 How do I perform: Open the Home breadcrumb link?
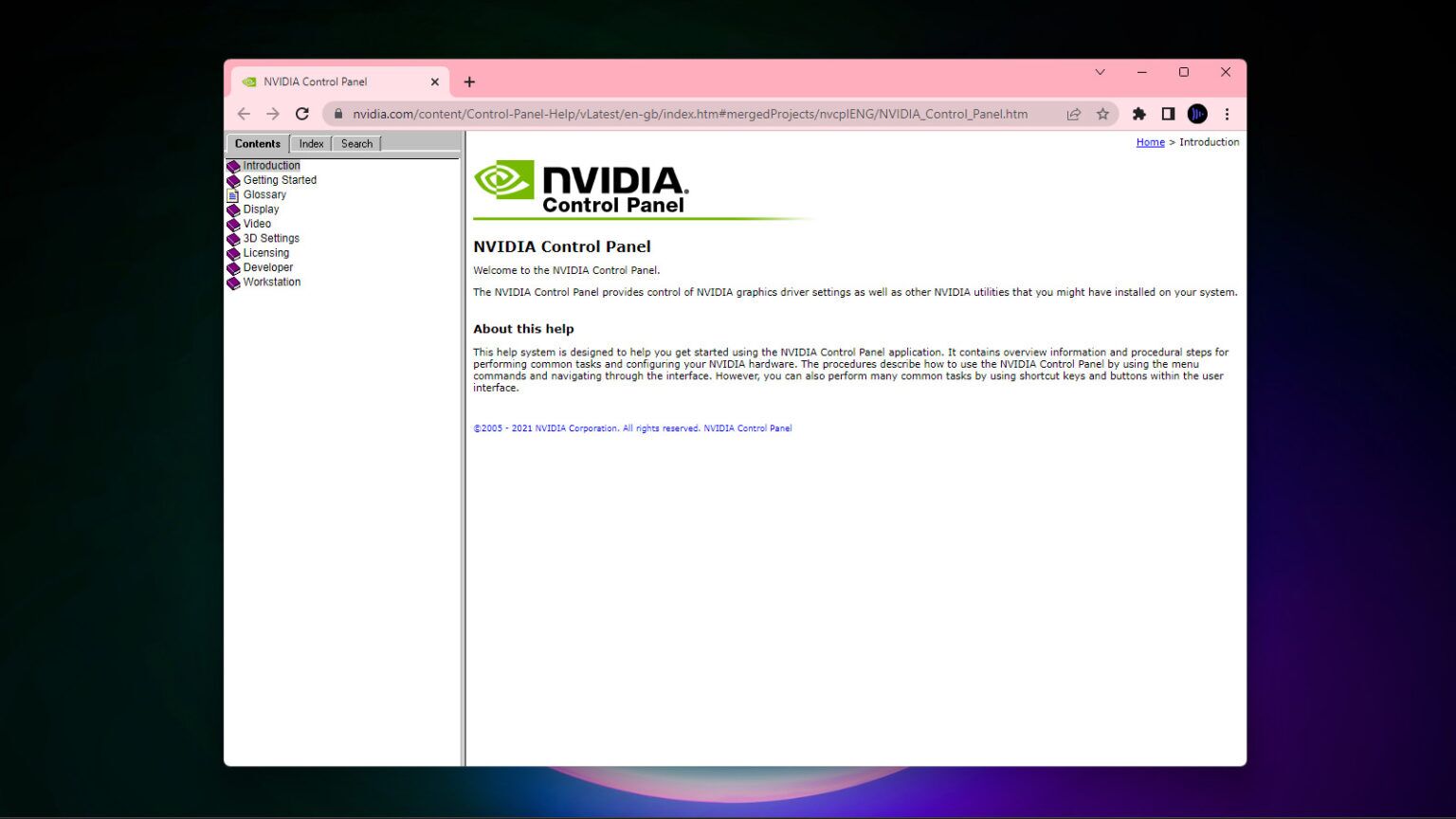click(1150, 142)
